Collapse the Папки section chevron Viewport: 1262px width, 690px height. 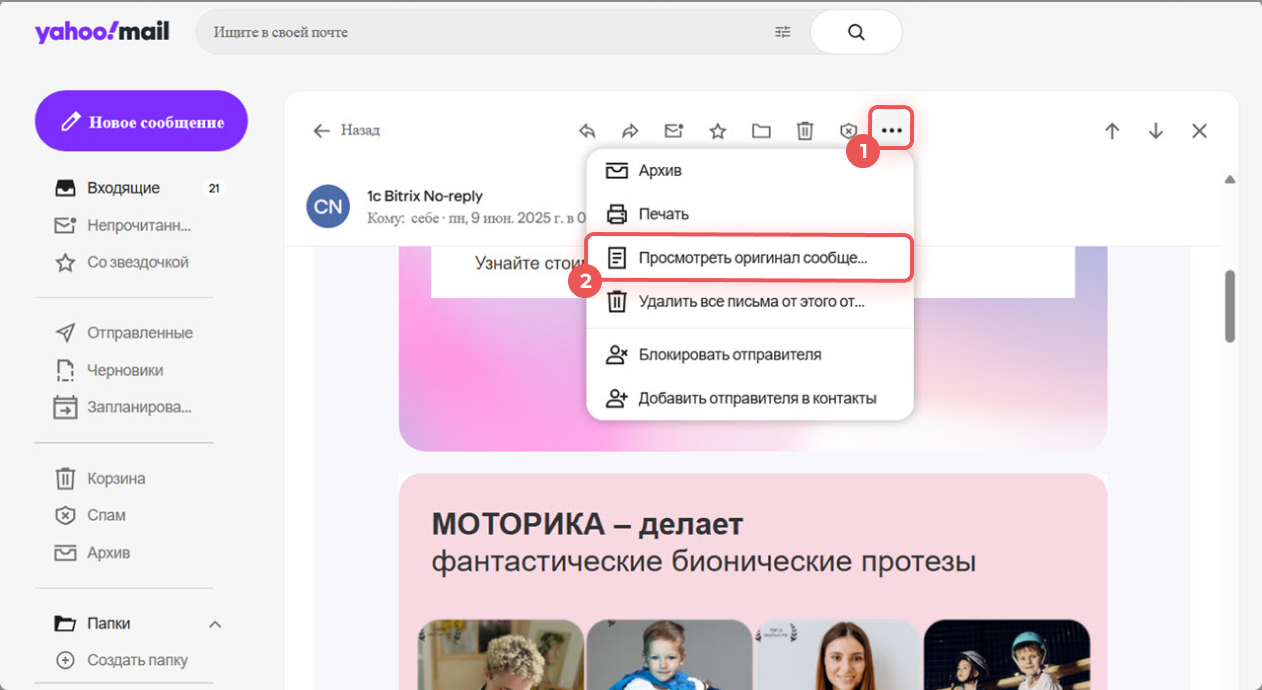(214, 624)
